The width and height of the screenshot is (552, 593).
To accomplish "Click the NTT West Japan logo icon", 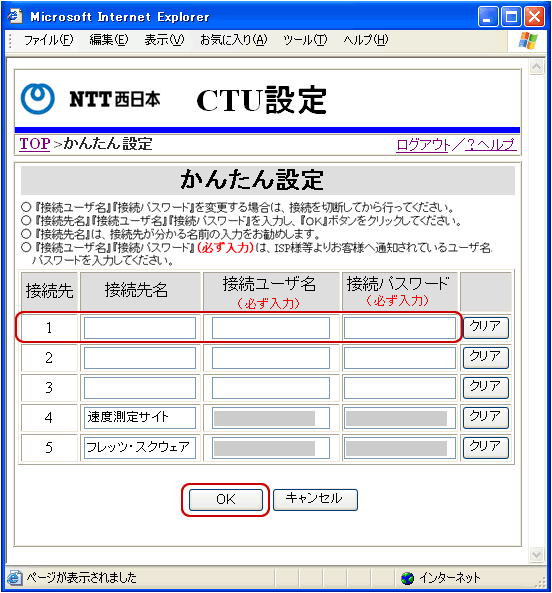I will click(37, 99).
